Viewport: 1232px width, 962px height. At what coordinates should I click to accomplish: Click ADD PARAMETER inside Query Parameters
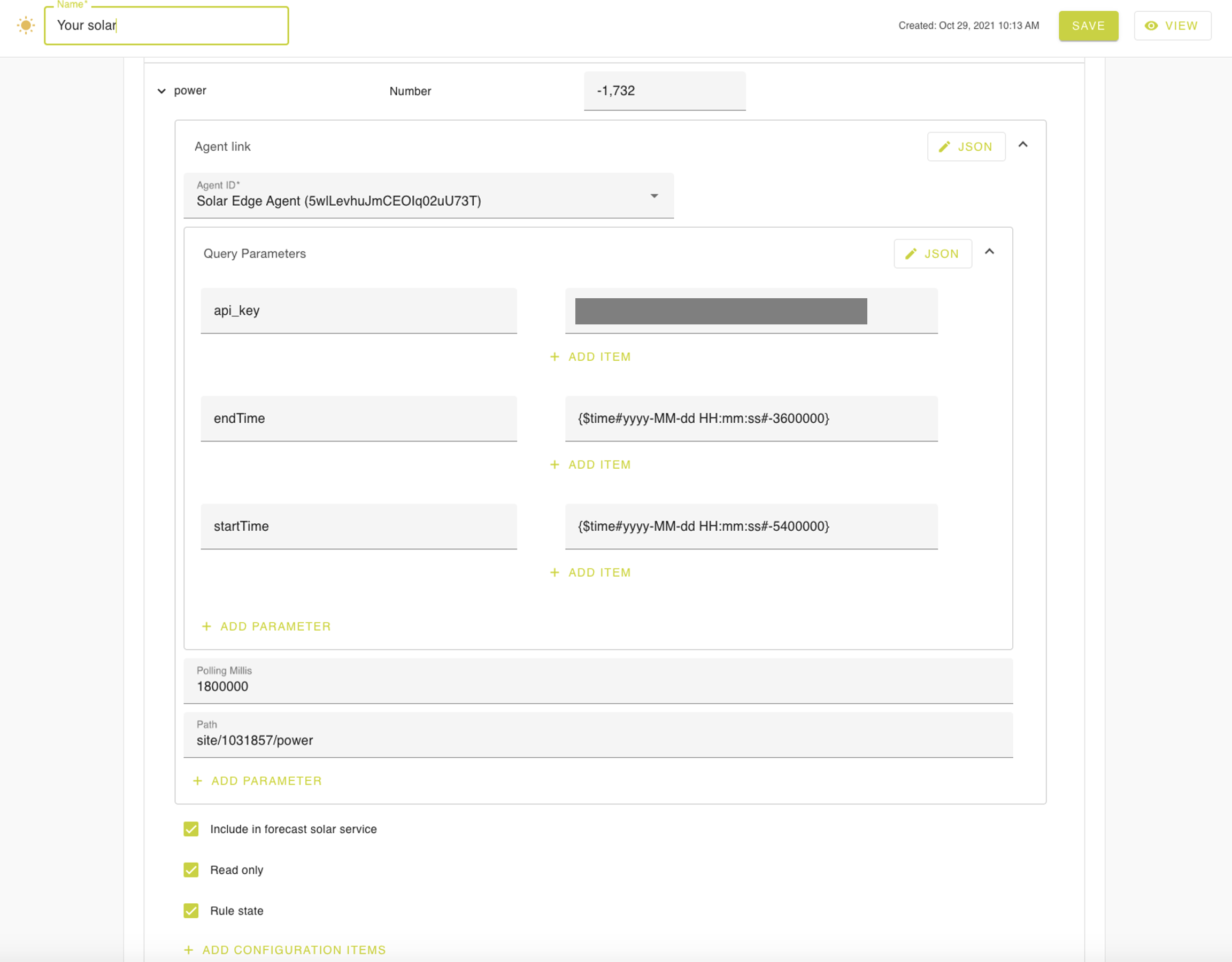[x=266, y=626]
